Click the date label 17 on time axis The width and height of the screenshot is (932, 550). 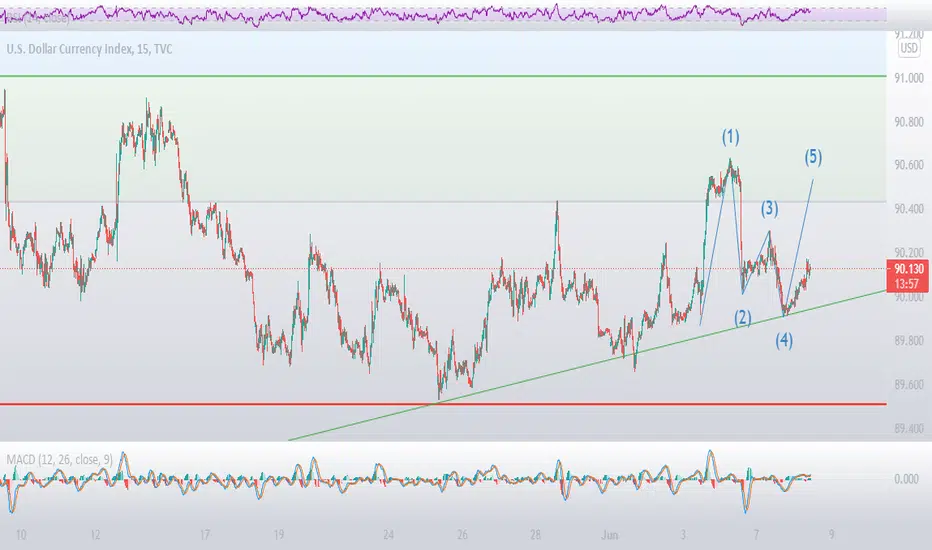[x=204, y=535]
